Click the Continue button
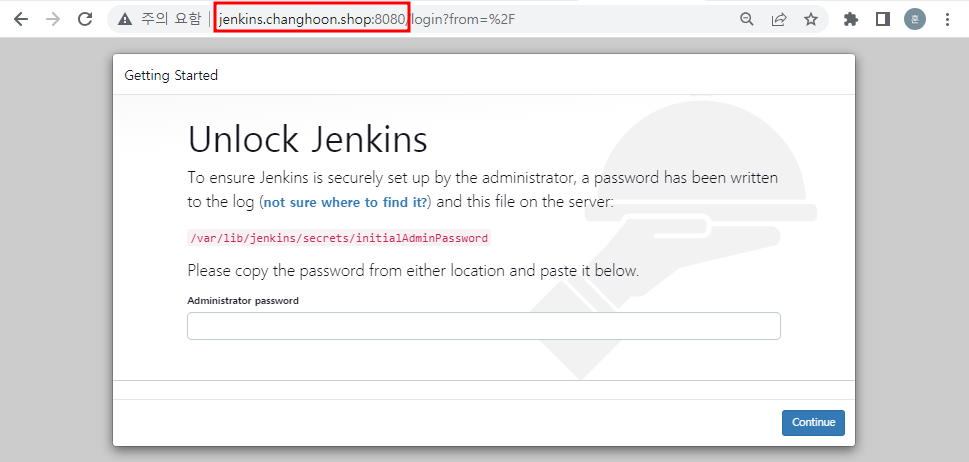The image size is (969, 462). (x=813, y=422)
